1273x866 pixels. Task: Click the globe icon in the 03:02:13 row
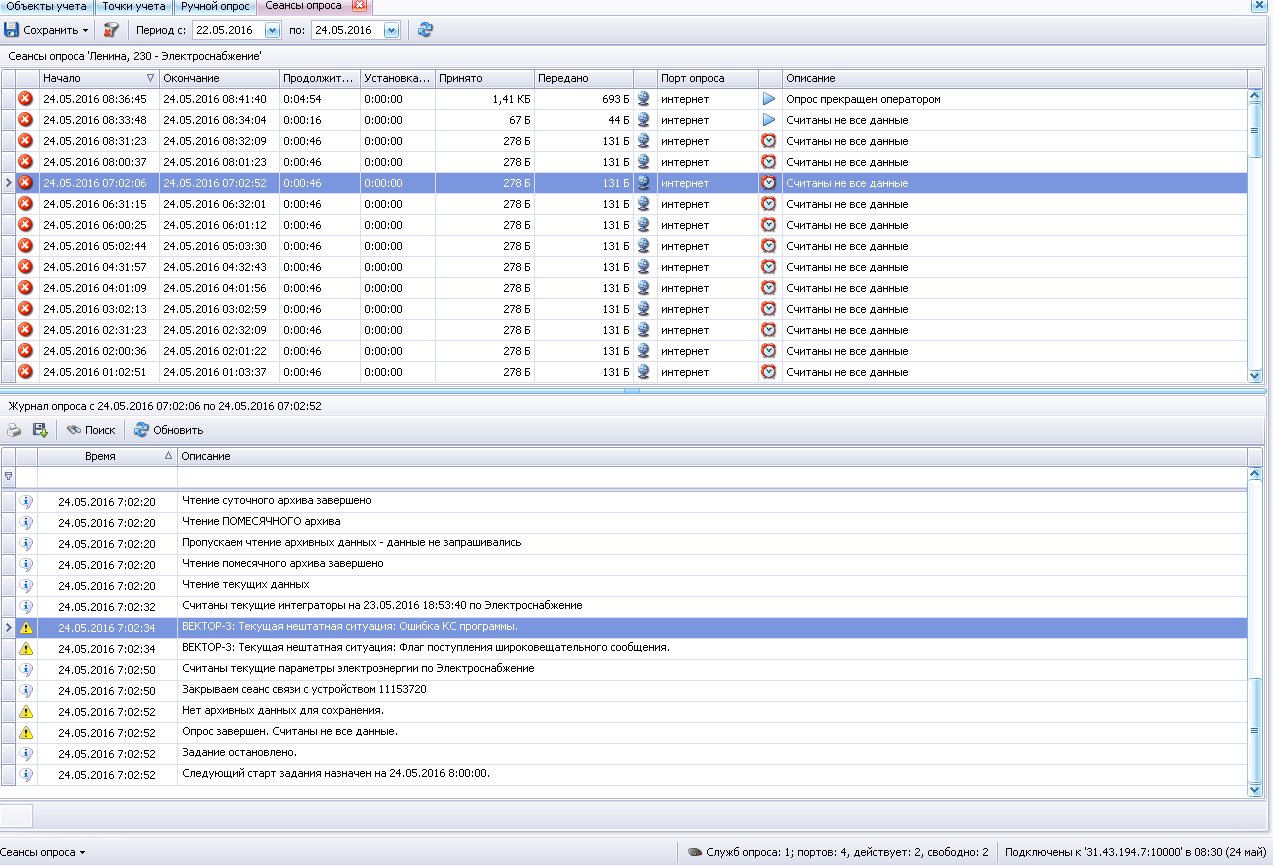(x=644, y=309)
